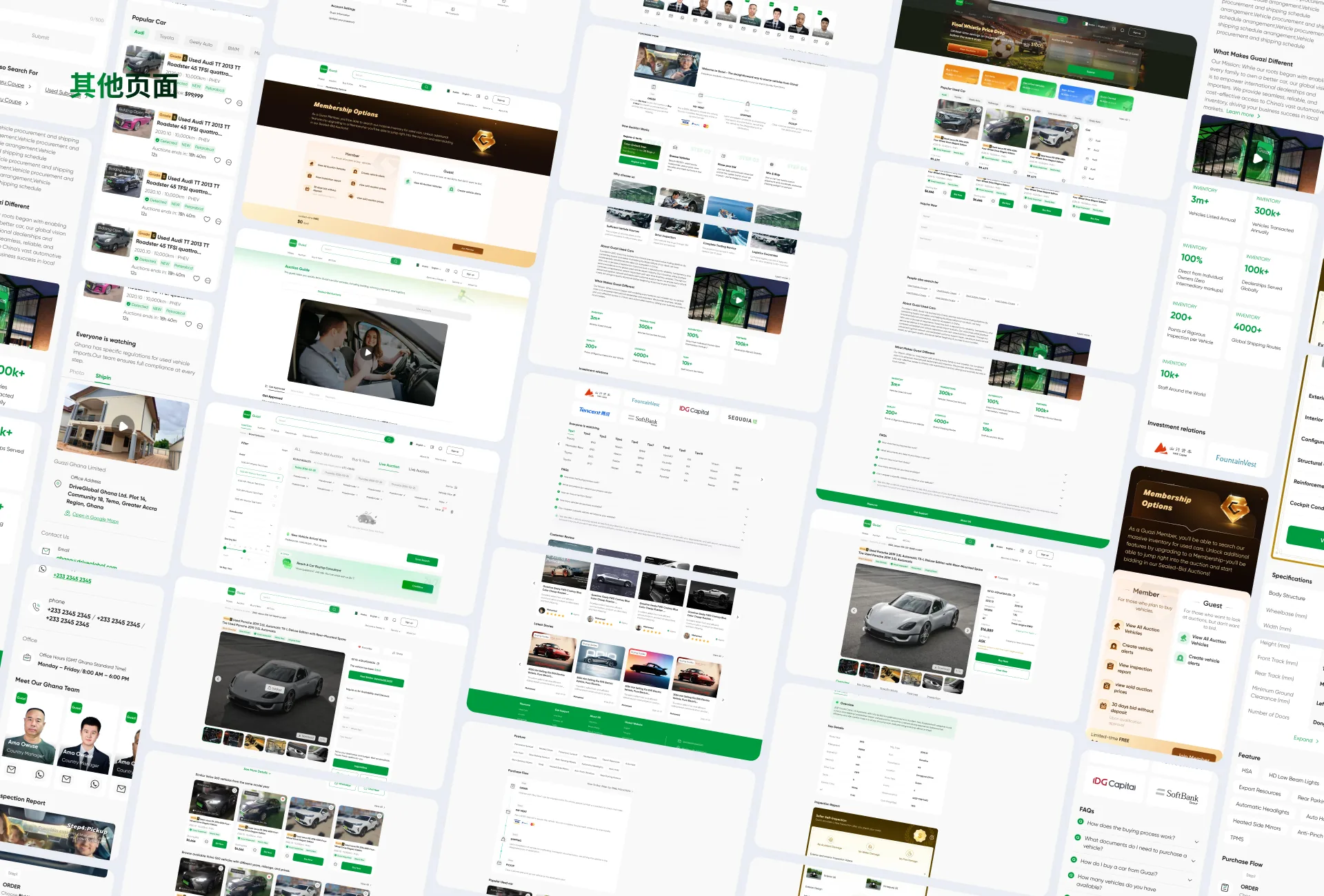The width and height of the screenshot is (1324, 896).
Task: Click the location pin icon beside Office Address
Action: (x=57, y=484)
